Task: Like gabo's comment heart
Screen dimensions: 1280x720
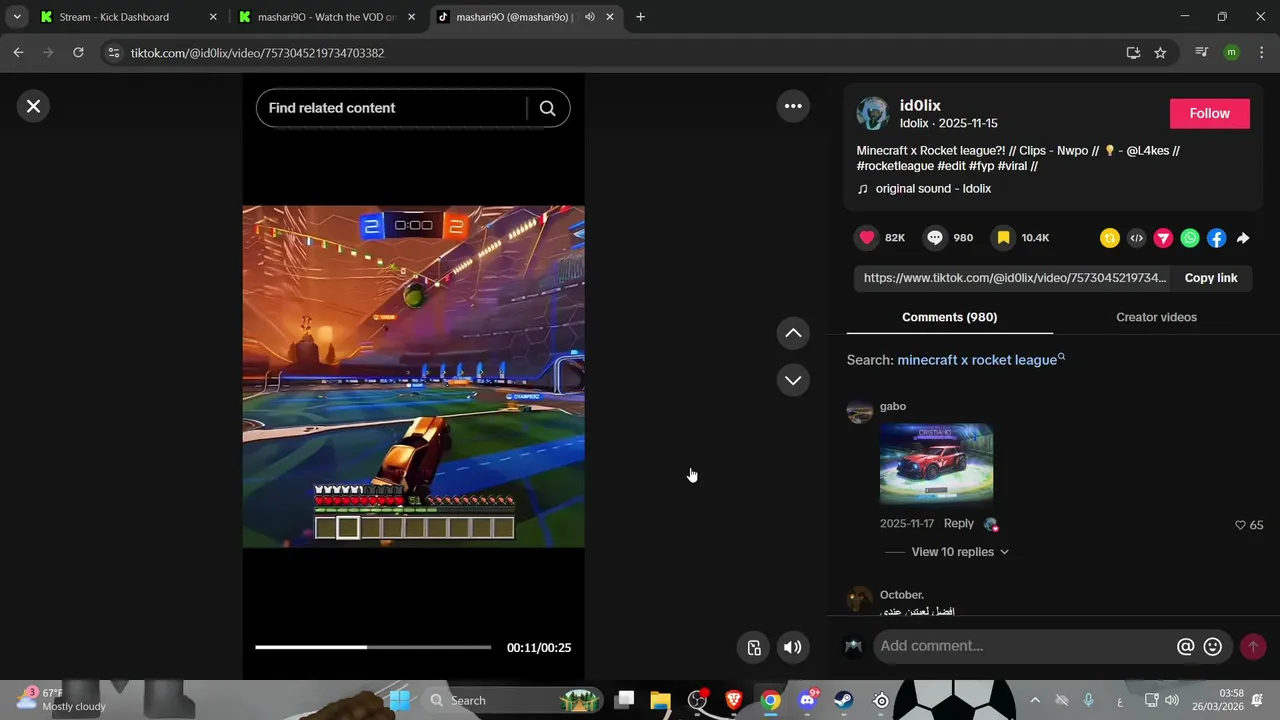Action: click(1240, 525)
